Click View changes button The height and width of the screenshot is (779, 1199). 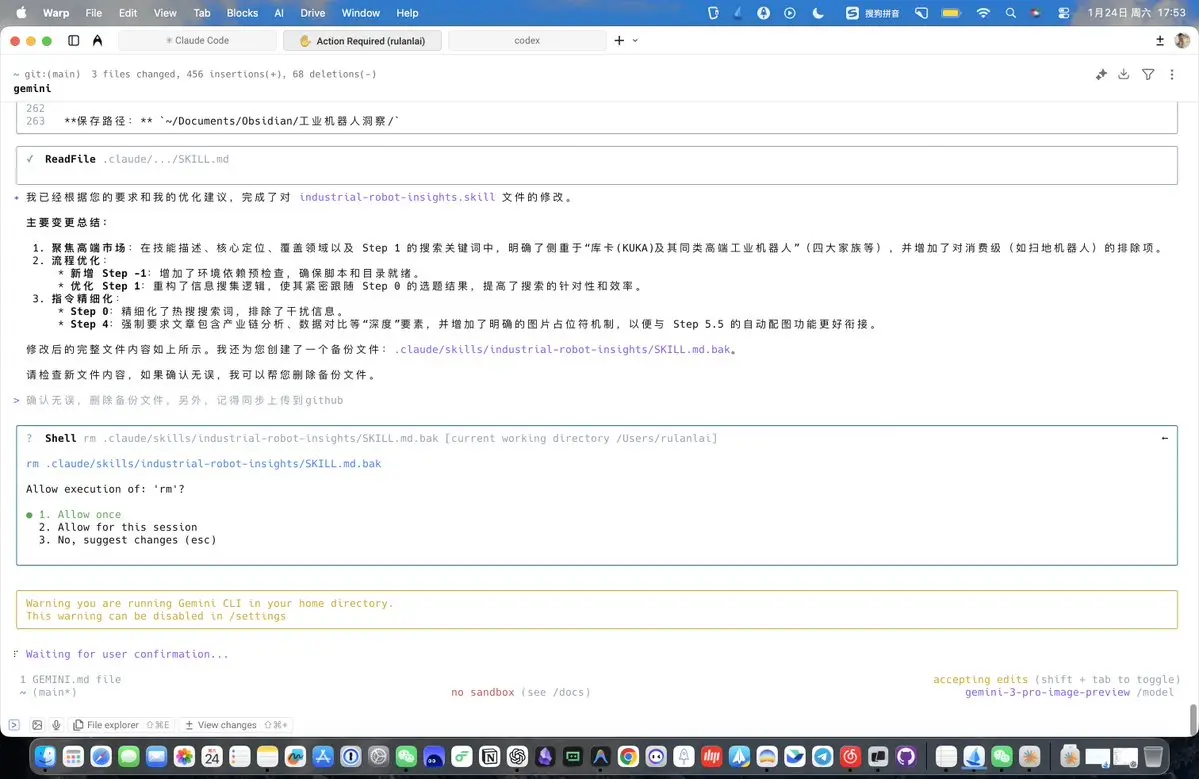(x=236, y=725)
